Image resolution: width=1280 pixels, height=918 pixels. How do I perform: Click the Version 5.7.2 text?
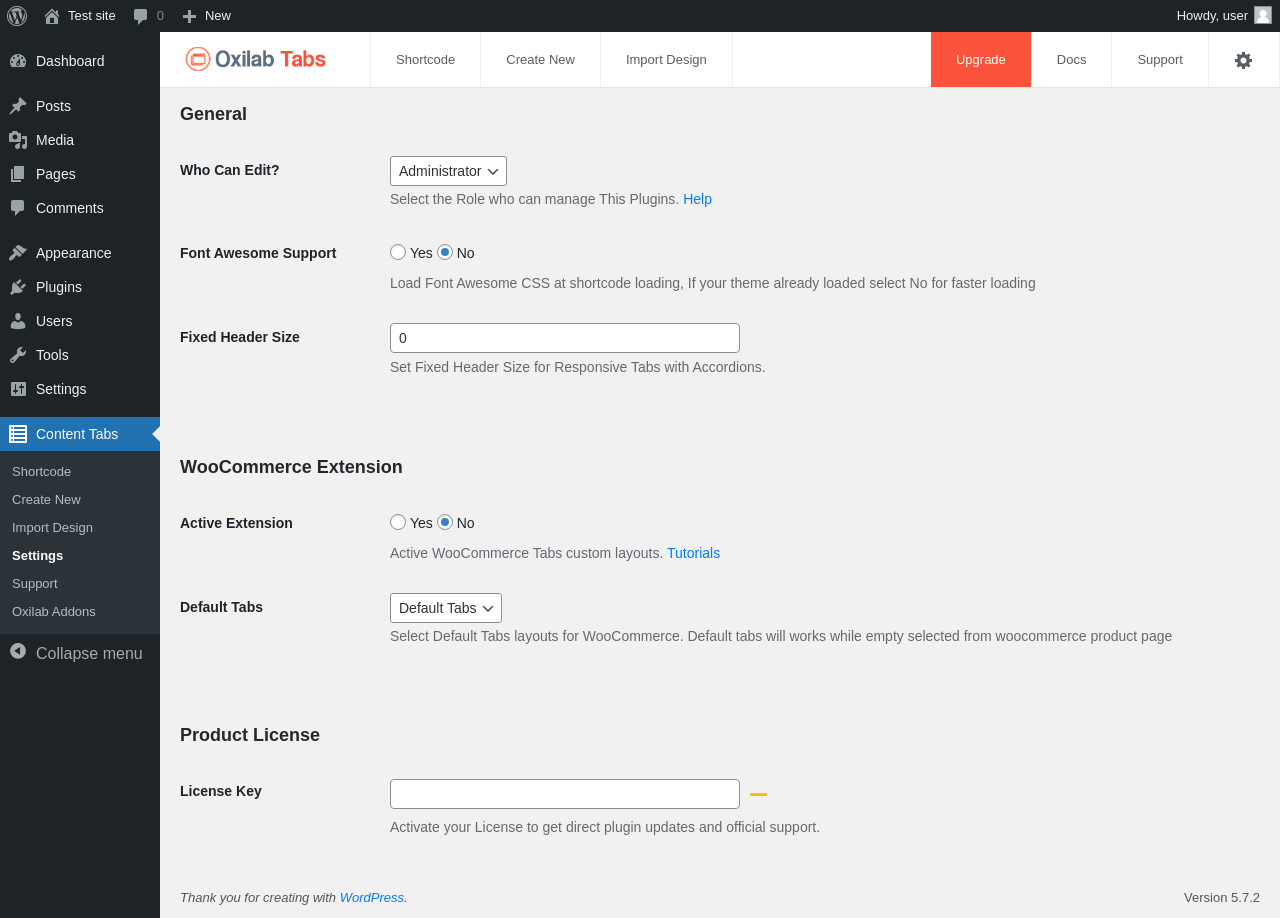click(1222, 897)
